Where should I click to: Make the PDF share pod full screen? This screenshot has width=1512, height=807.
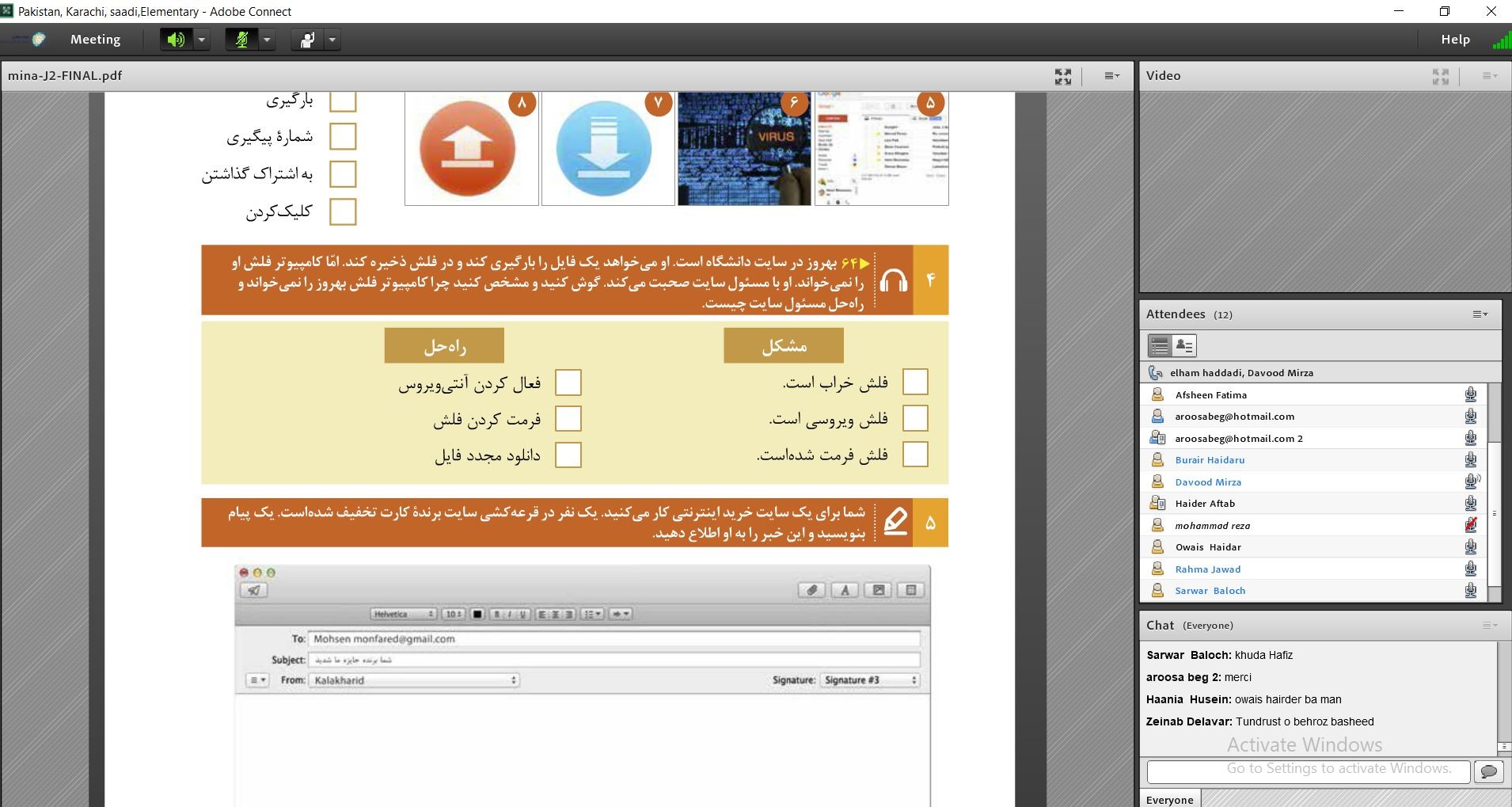coord(1063,76)
